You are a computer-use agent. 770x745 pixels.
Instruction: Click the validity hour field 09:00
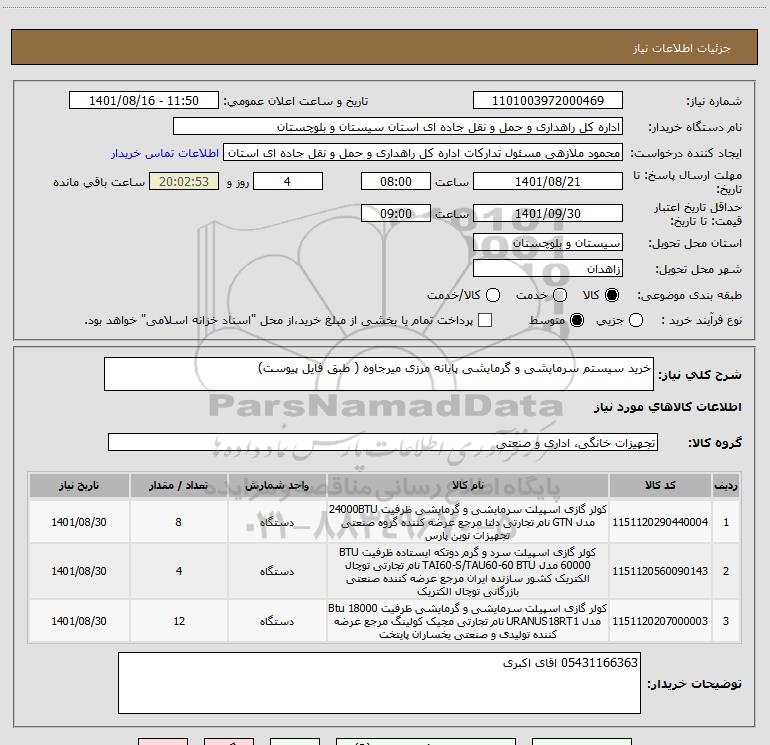396,213
